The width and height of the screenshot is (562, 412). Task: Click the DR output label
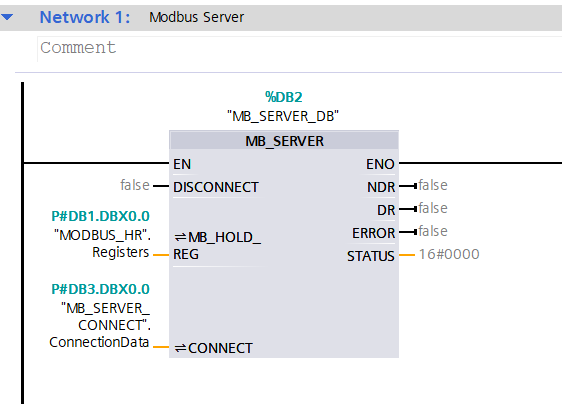pyautogui.click(x=386, y=210)
